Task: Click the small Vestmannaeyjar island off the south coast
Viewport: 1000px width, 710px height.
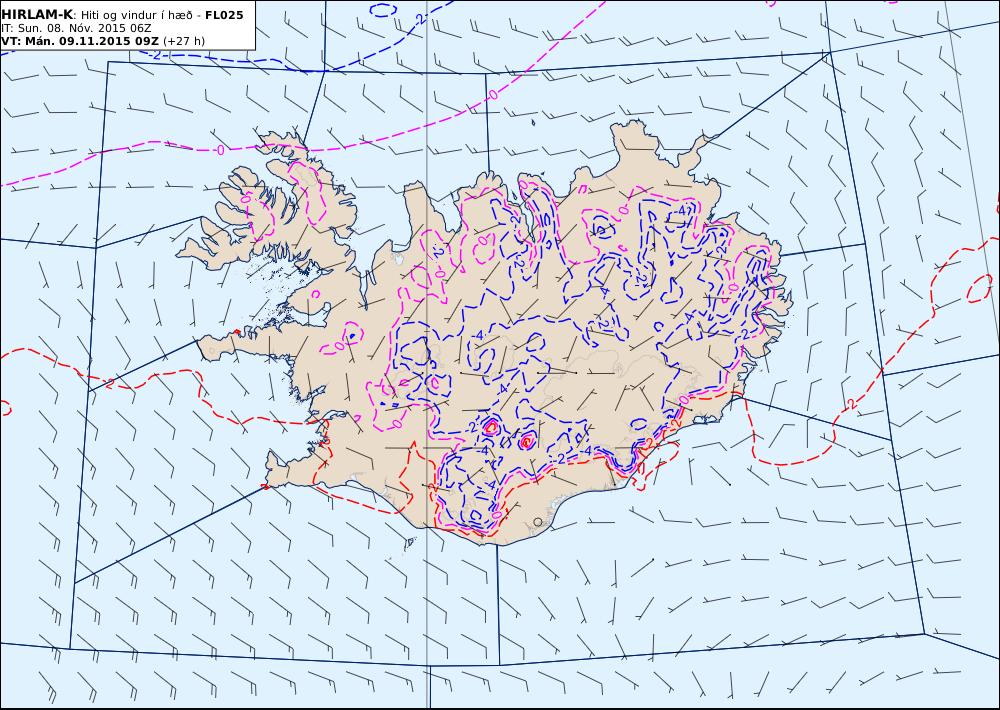Action: pyautogui.click(x=410, y=544)
